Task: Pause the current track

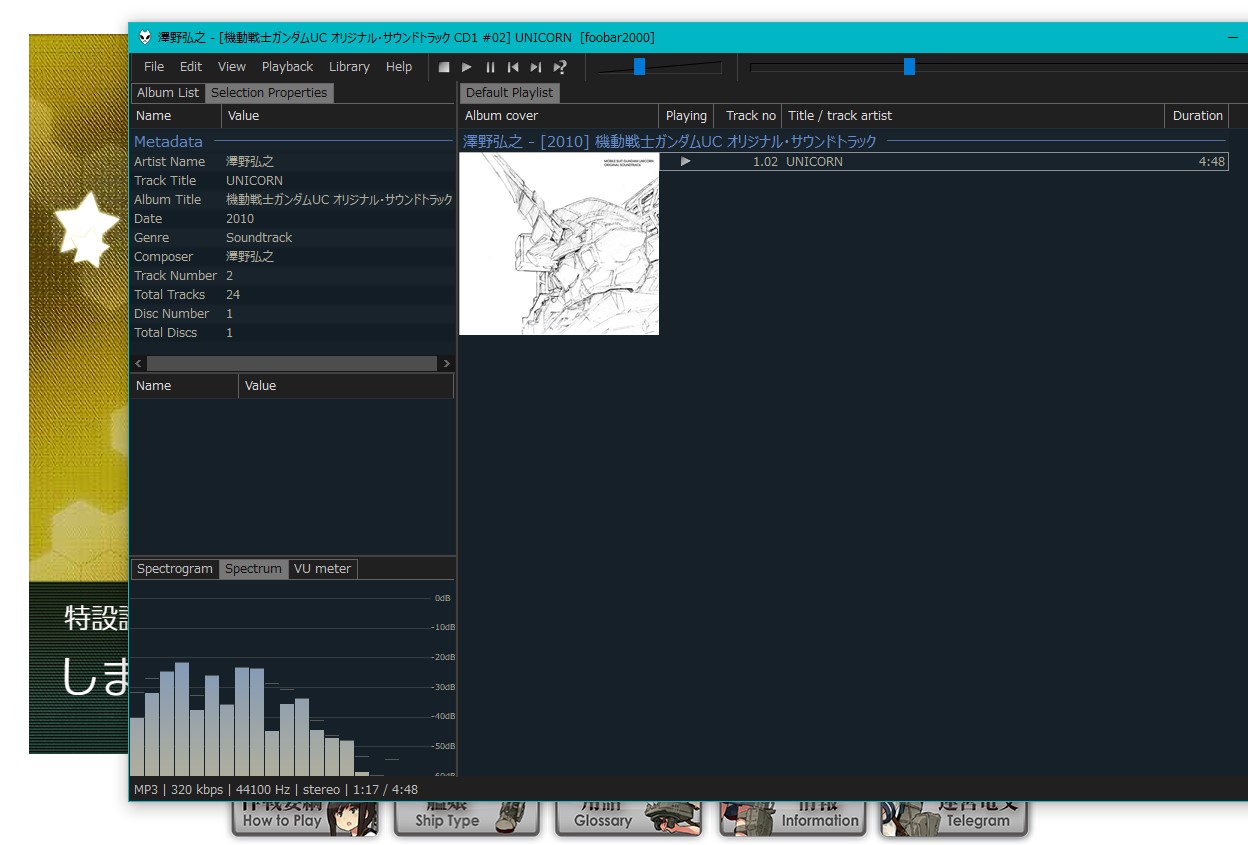Action: (490, 67)
